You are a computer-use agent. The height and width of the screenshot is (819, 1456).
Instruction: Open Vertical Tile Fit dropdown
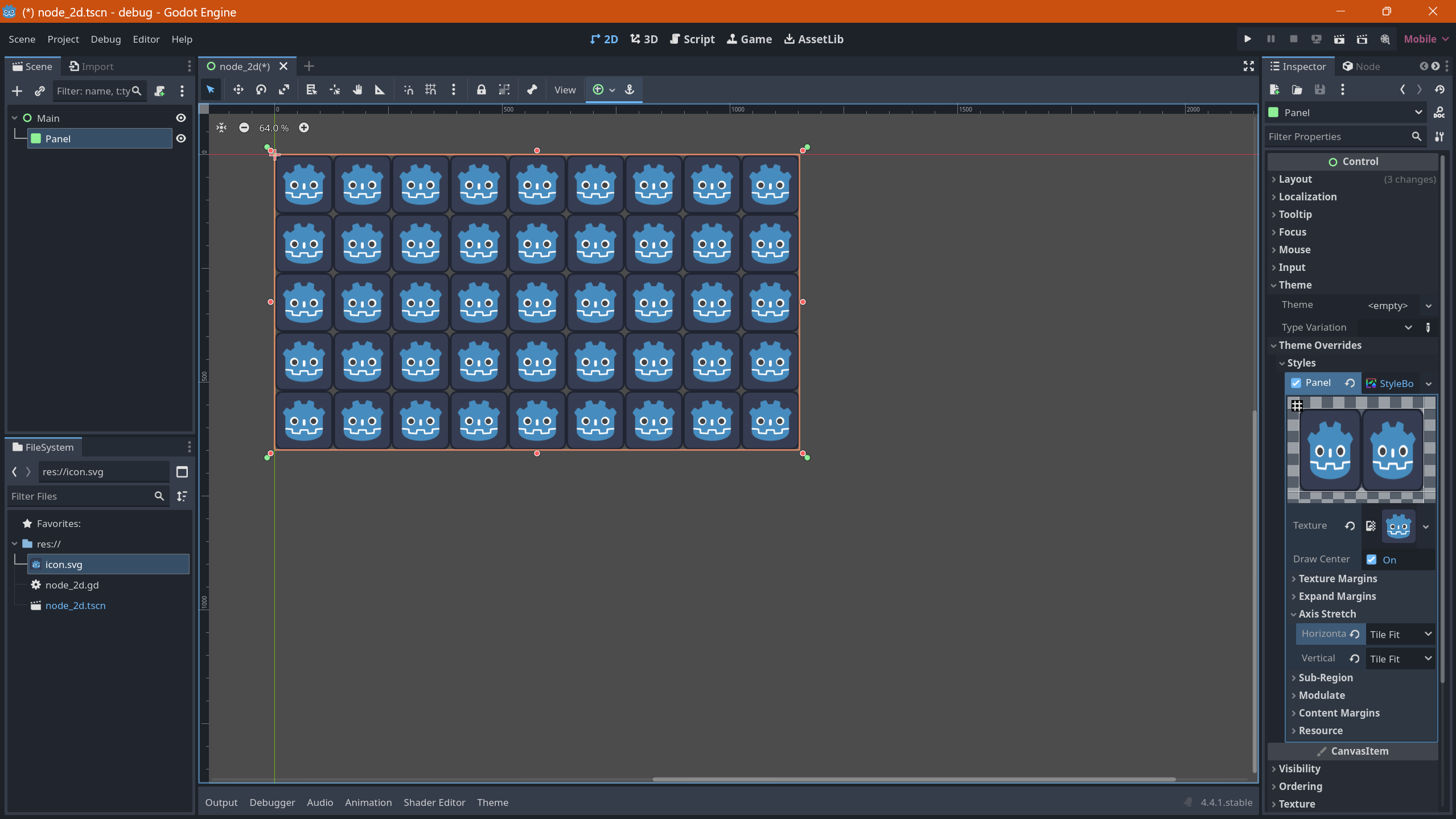click(x=1400, y=659)
